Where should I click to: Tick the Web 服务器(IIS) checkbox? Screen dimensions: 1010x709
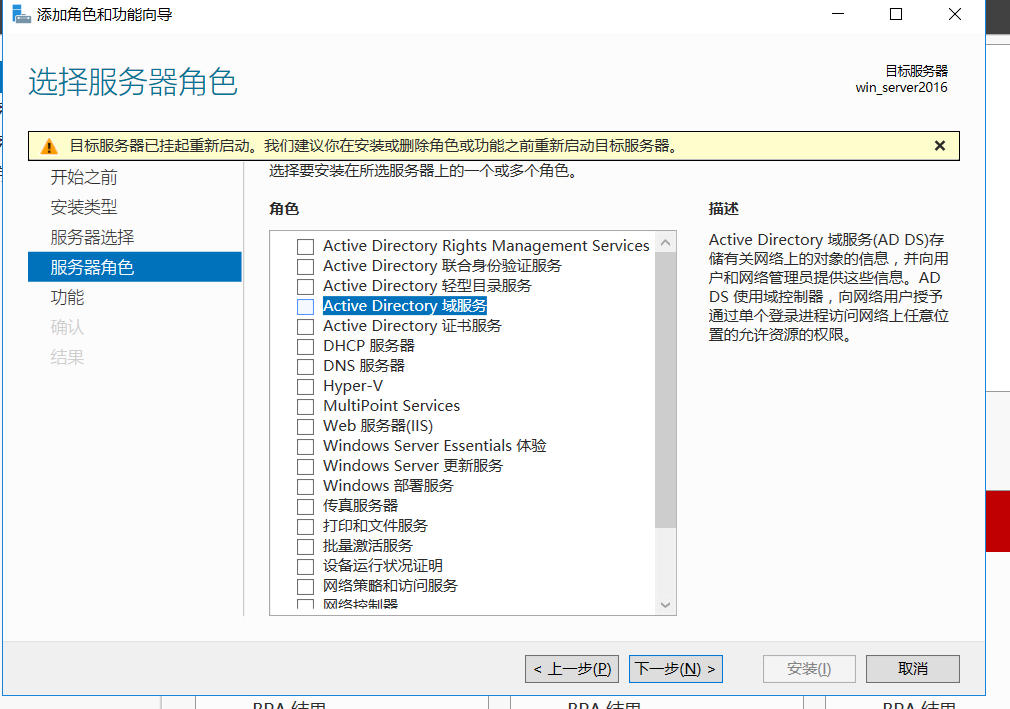(305, 426)
